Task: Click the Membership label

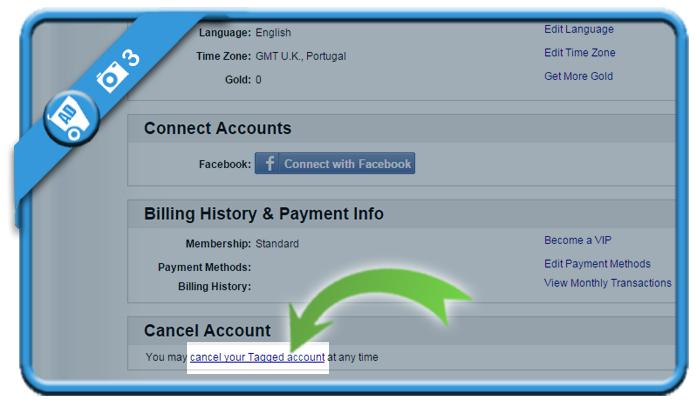Action: (218, 244)
